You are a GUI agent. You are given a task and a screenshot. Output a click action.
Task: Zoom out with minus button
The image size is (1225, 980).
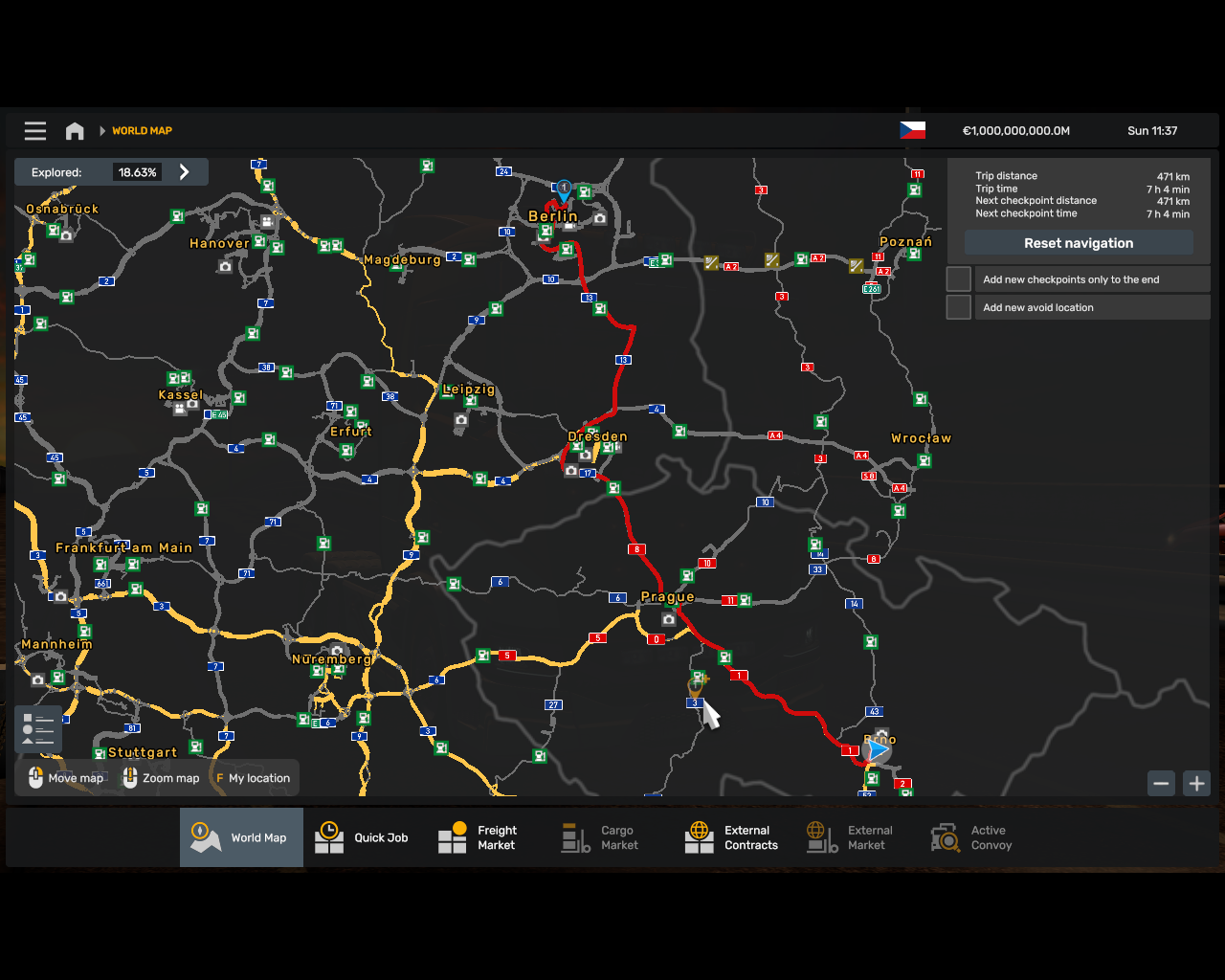coord(1161,783)
